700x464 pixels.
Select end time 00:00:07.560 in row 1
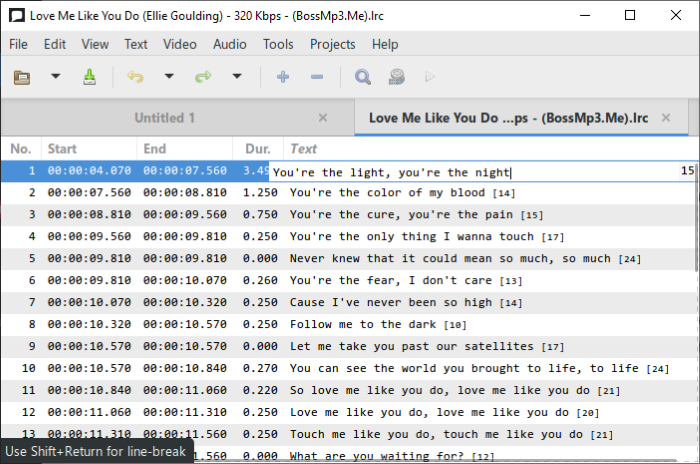[185, 171]
